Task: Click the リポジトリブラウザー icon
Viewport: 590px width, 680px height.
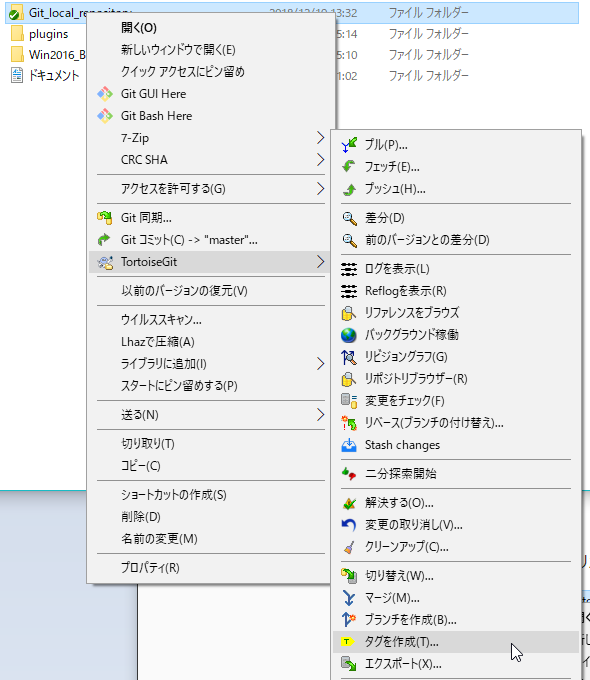Action: (x=349, y=379)
